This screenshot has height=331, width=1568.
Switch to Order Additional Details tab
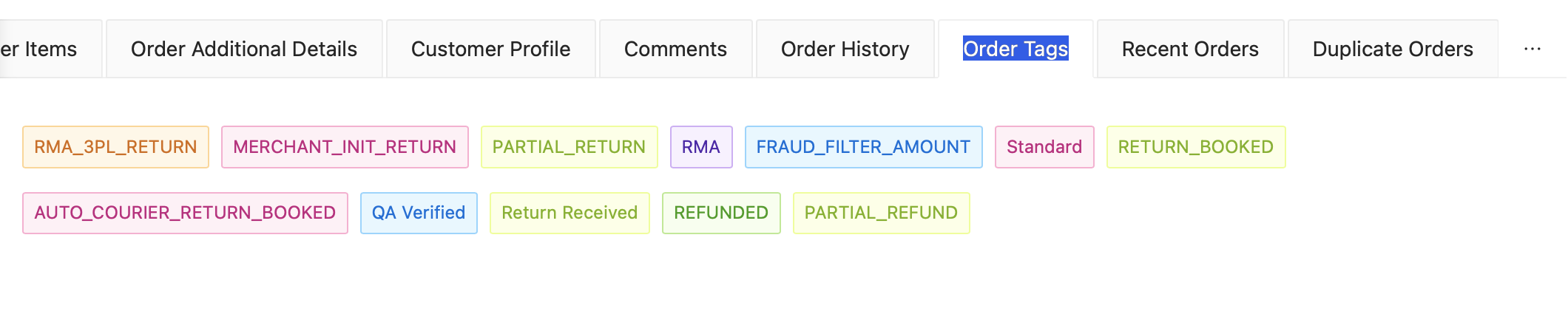click(x=244, y=49)
